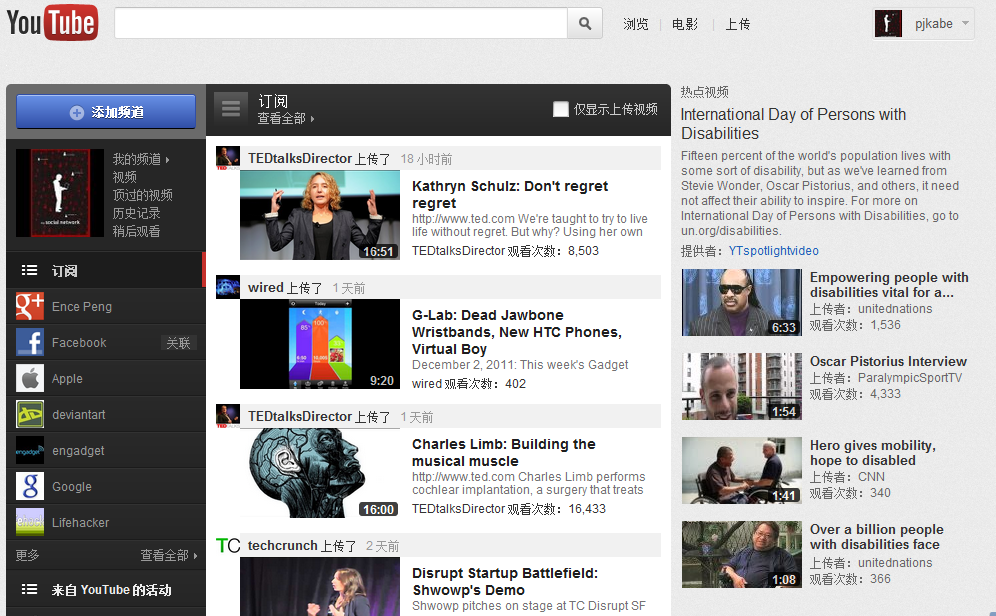Select the Lifehacker channel icon

click(30, 523)
